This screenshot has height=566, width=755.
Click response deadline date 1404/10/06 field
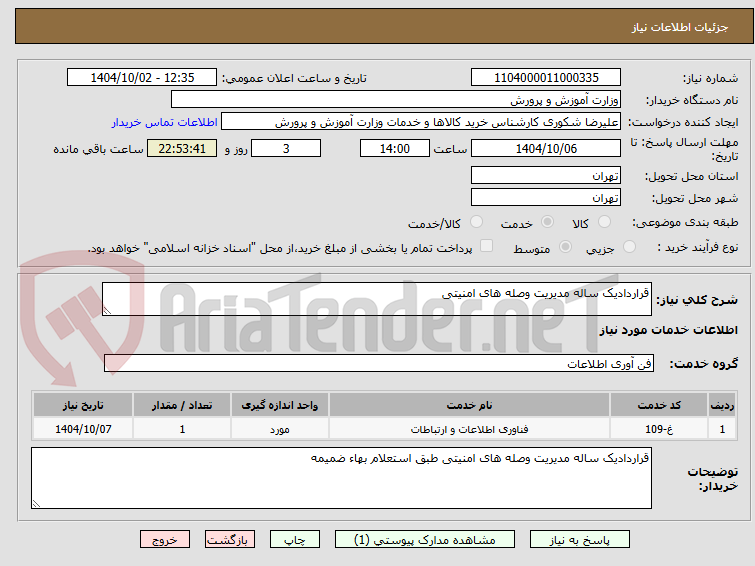click(x=546, y=148)
